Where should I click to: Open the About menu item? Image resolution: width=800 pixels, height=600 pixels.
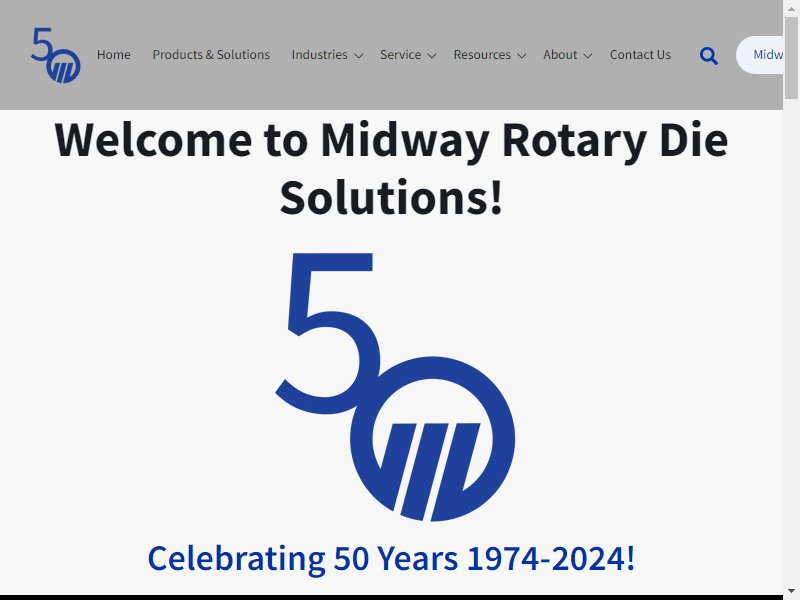560,55
